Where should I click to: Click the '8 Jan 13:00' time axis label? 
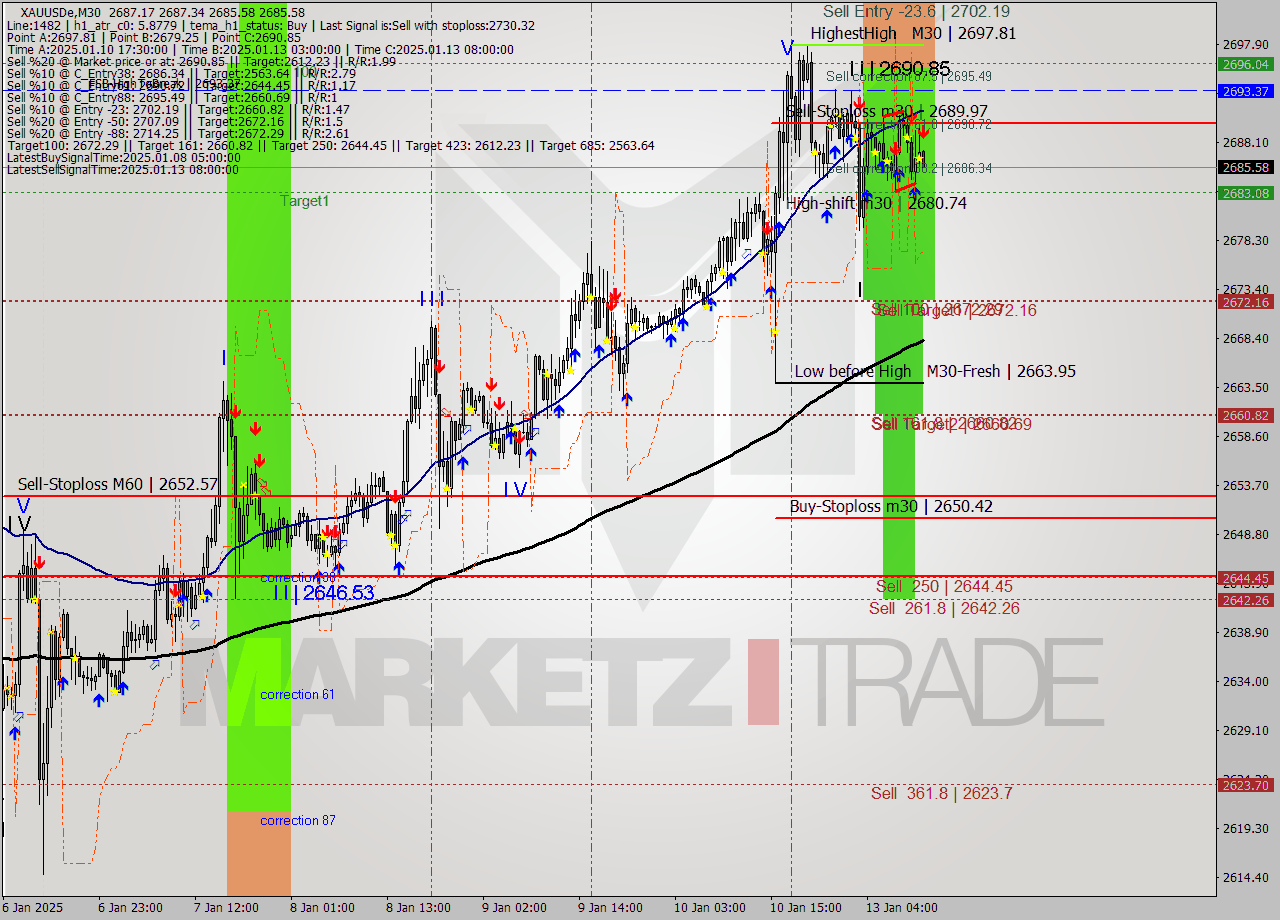point(417,908)
